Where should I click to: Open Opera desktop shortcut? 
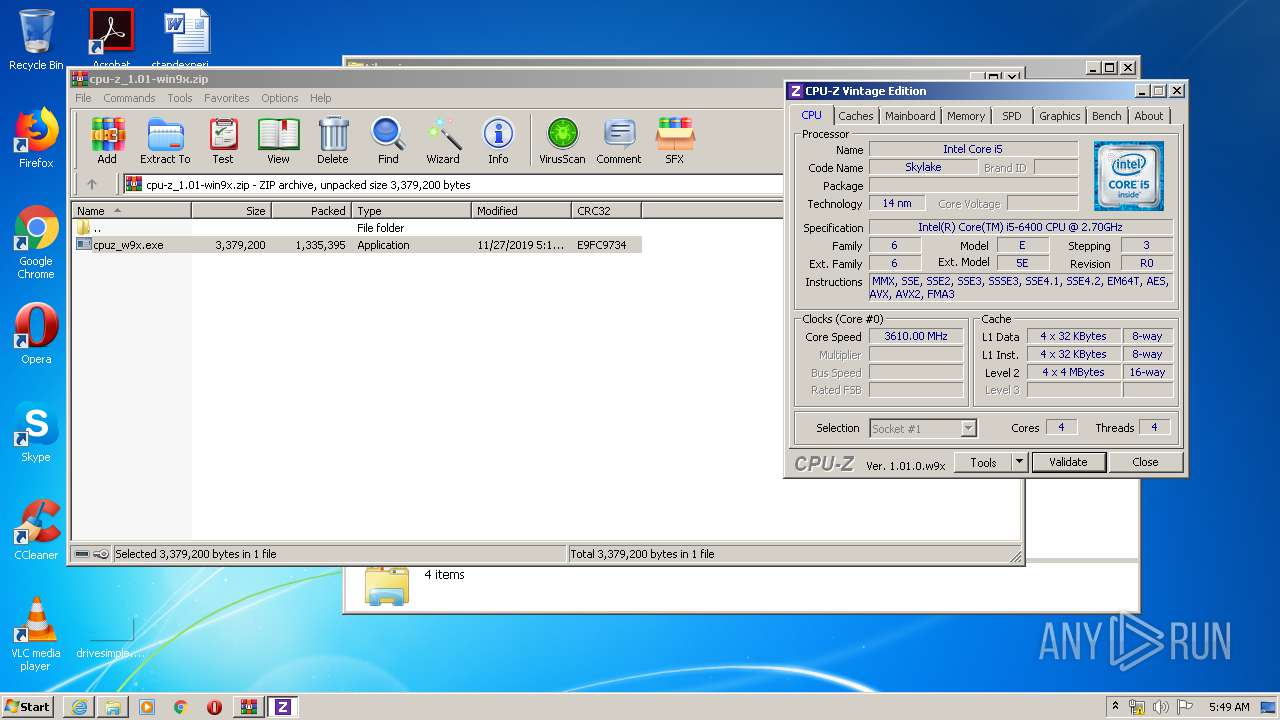(36, 334)
